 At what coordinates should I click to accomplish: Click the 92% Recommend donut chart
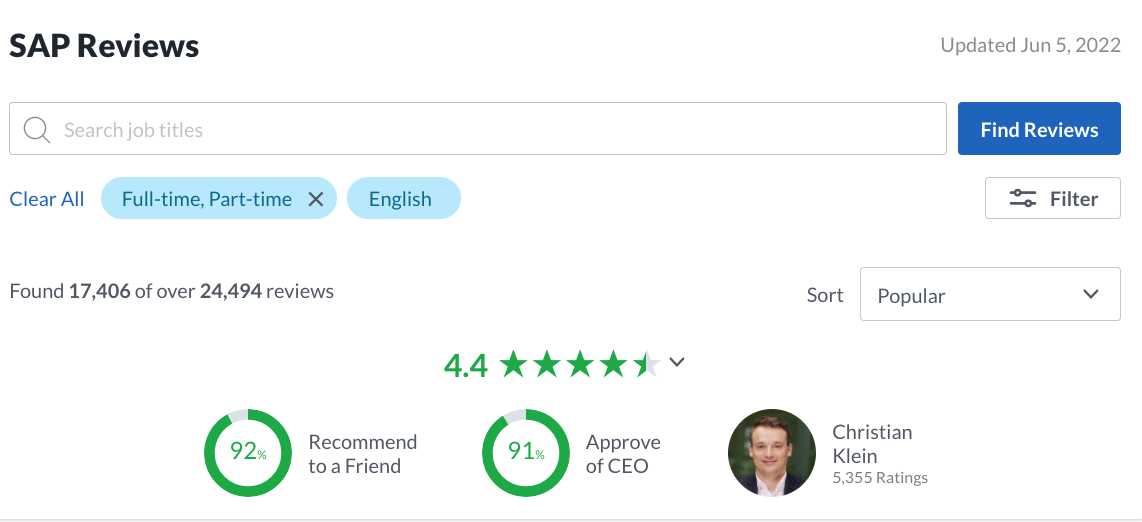[248, 453]
